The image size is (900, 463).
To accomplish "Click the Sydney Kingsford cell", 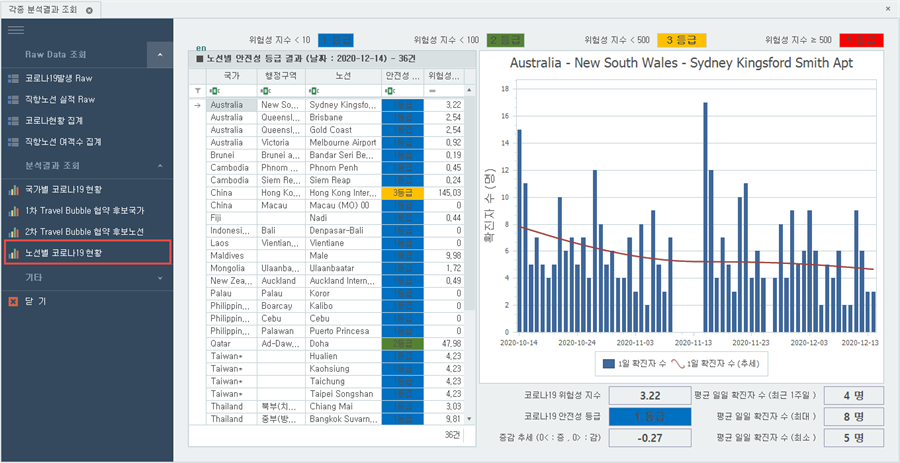I will click(343, 105).
